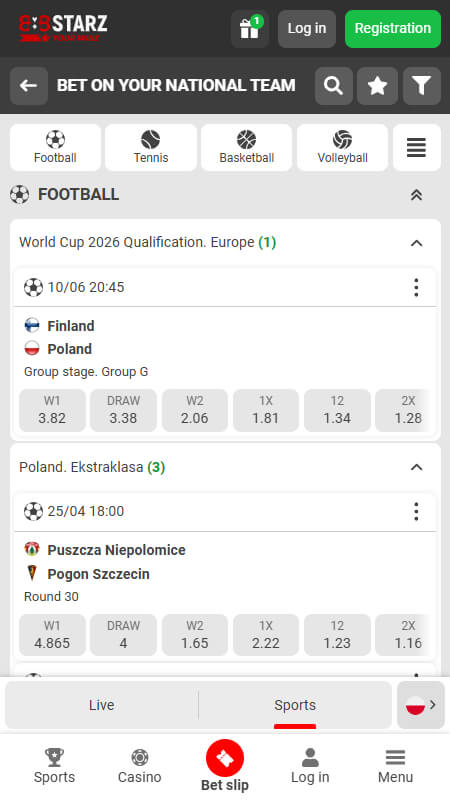
Task: Open the filter funnel icon
Action: [422, 86]
